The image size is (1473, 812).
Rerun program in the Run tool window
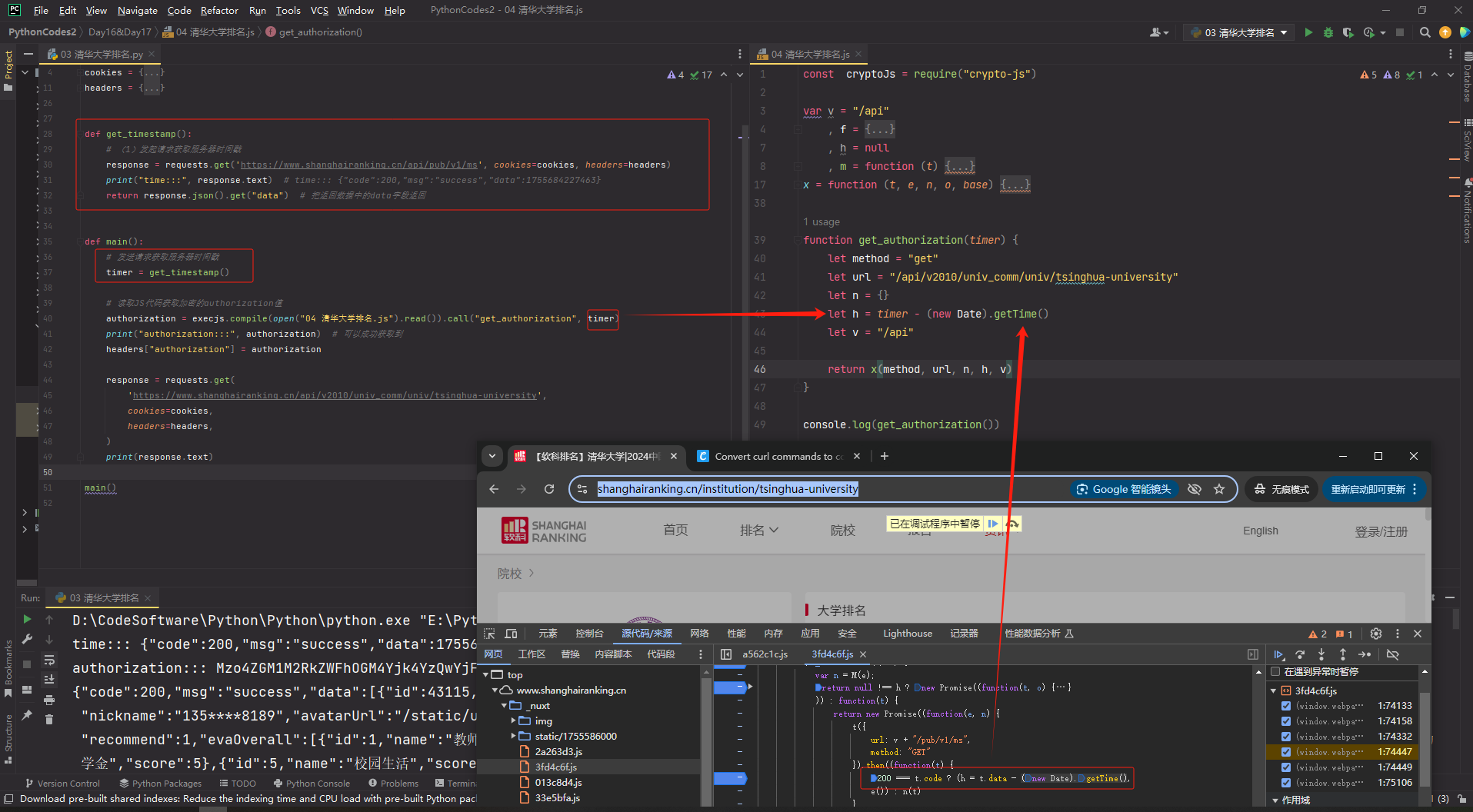pos(28,619)
